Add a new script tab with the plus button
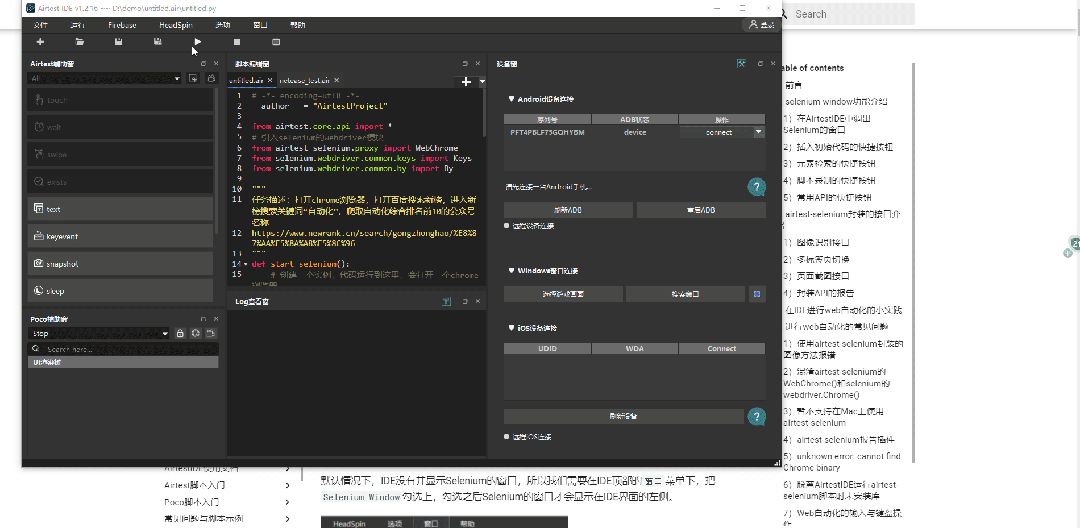 click(466, 81)
